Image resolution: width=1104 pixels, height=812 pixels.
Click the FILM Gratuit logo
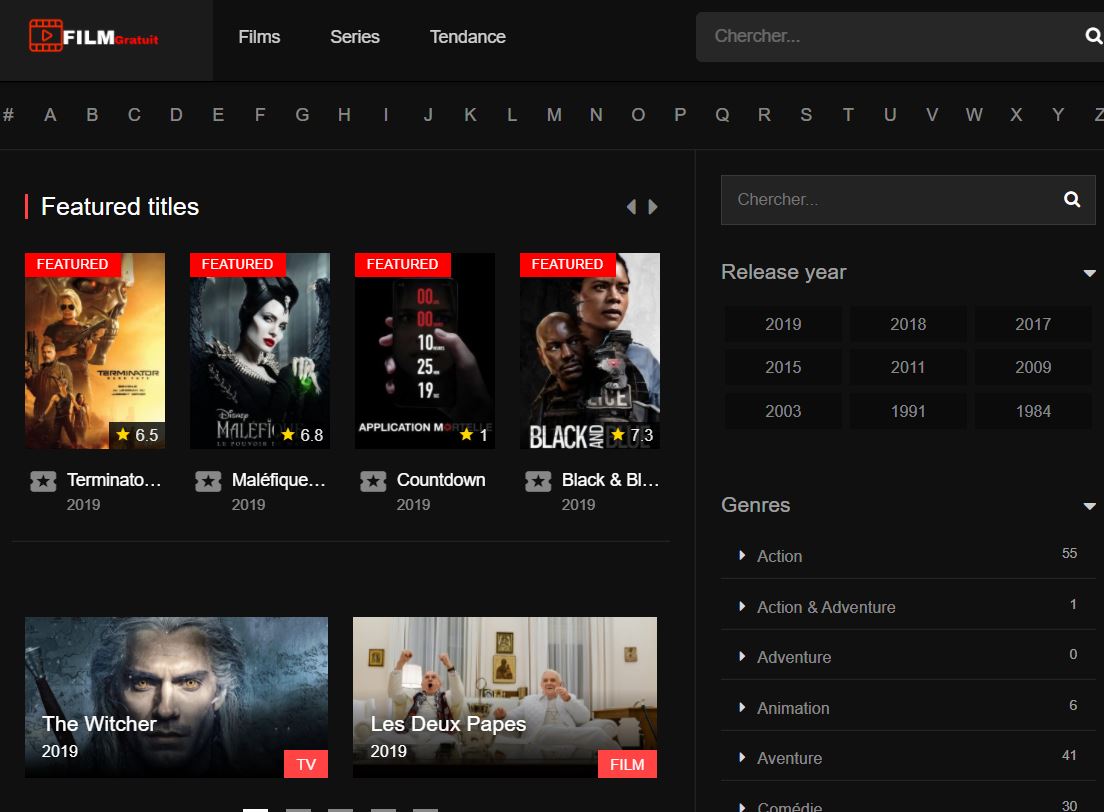click(x=94, y=37)
